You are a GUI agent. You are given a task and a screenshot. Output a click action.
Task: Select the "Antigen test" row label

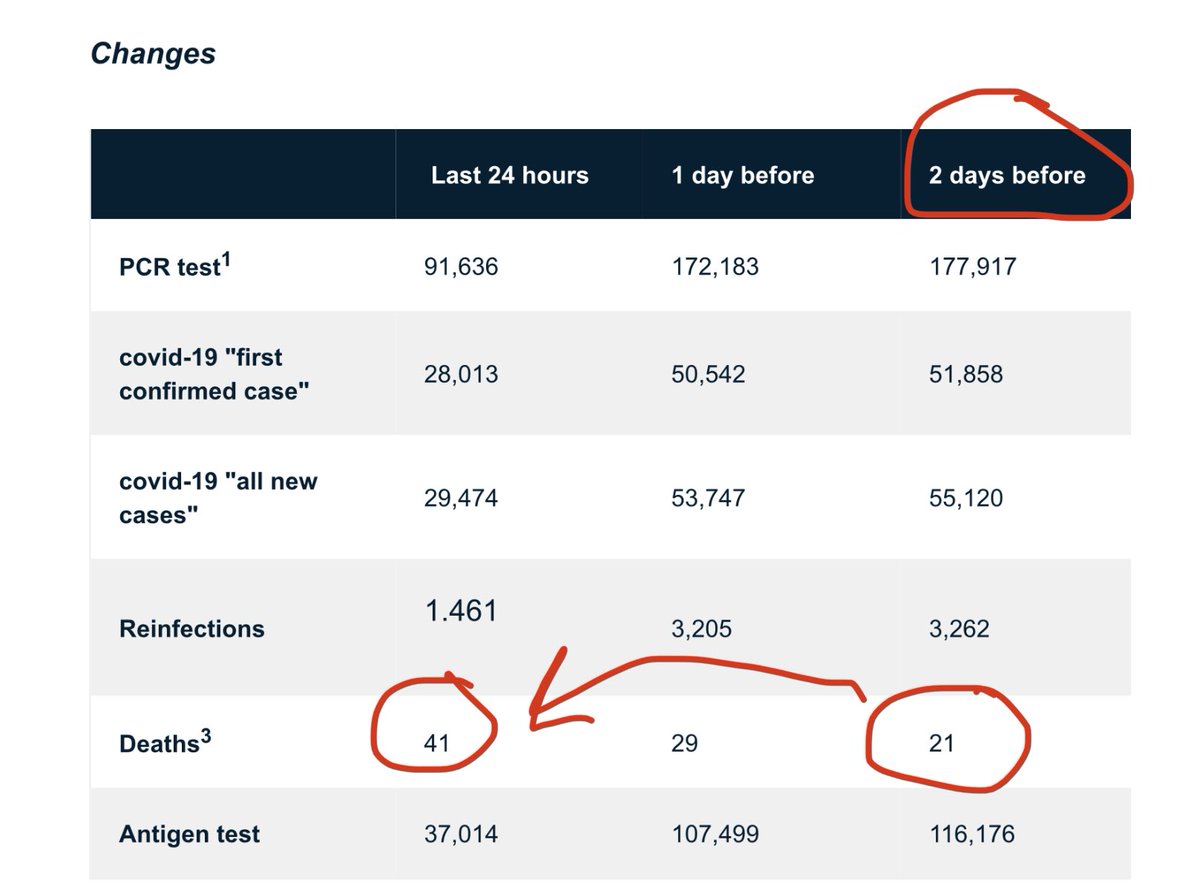point(190,834)
